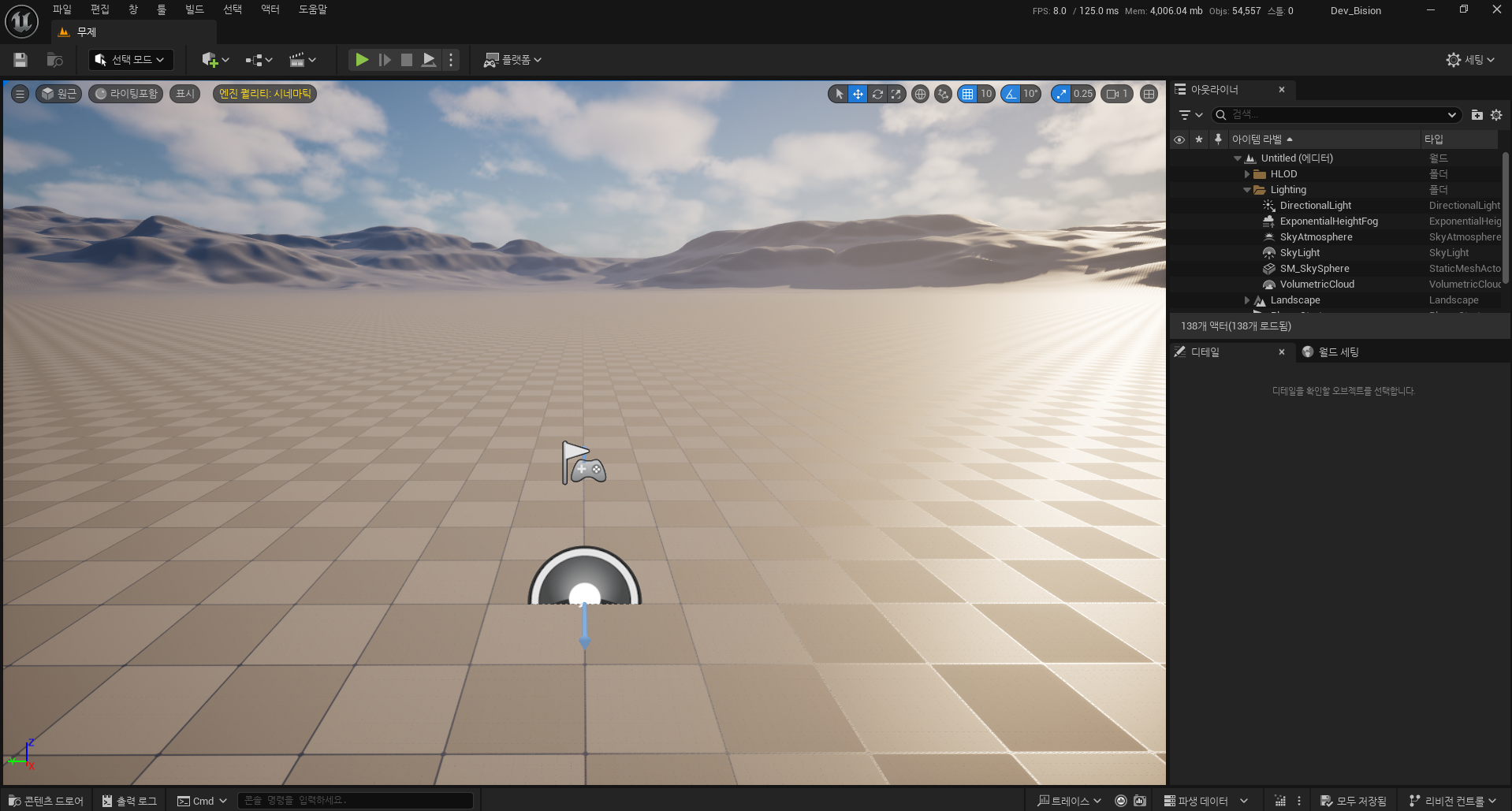Open the 편집 menu

[x=100, y=9]
